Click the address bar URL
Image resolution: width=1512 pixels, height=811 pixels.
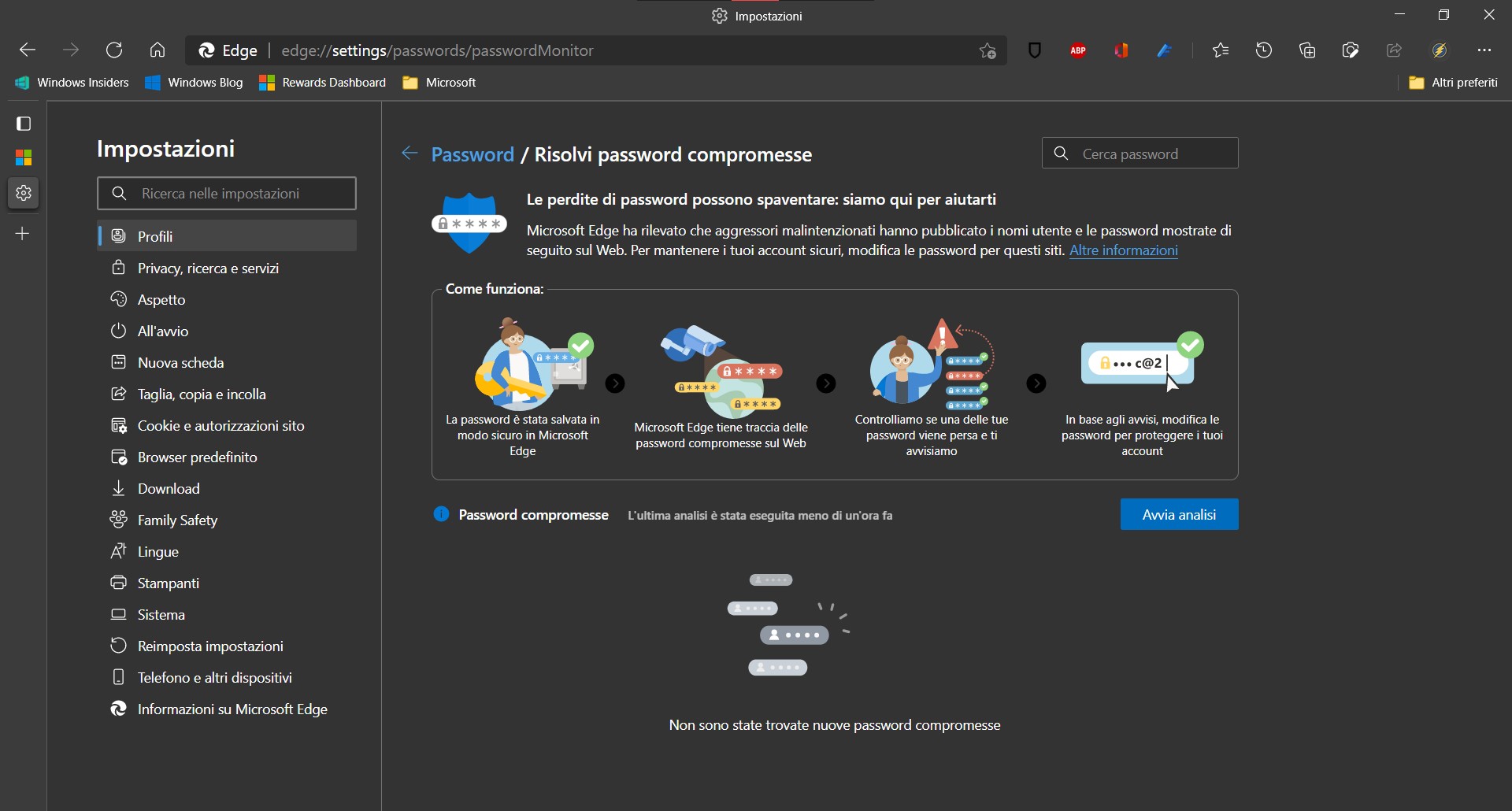click(437, 51)
